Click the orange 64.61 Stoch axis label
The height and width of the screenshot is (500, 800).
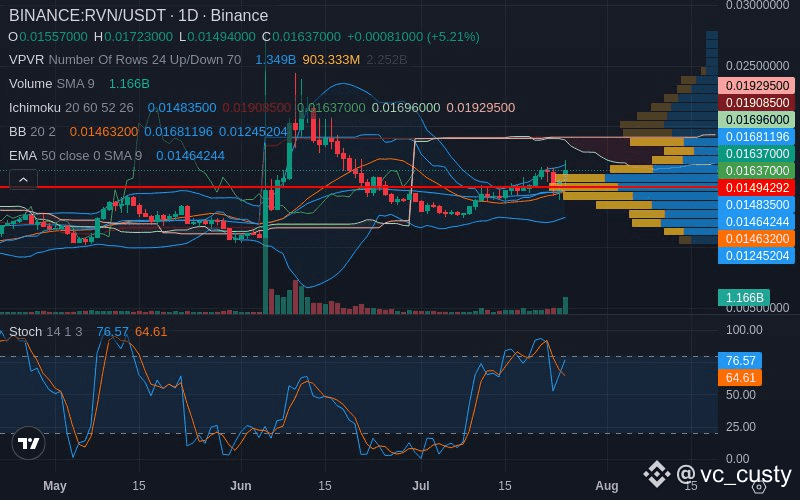tap(740, 378)
